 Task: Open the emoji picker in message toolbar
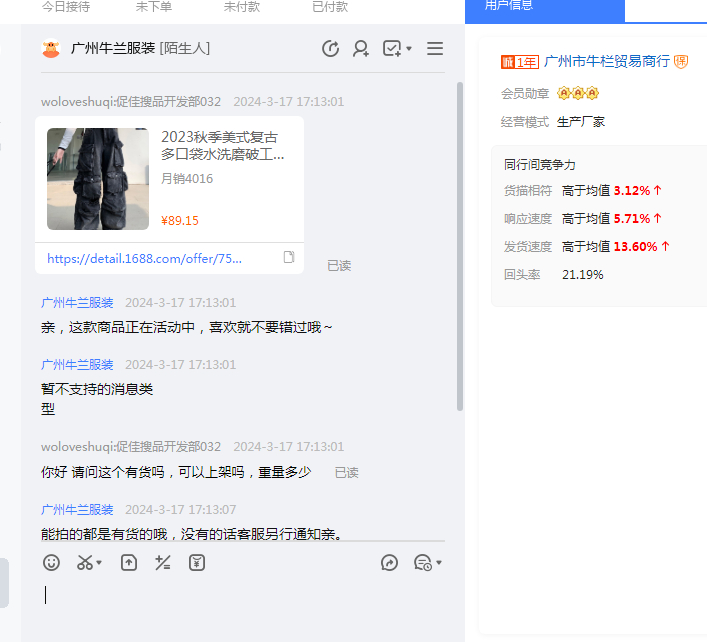52,563
